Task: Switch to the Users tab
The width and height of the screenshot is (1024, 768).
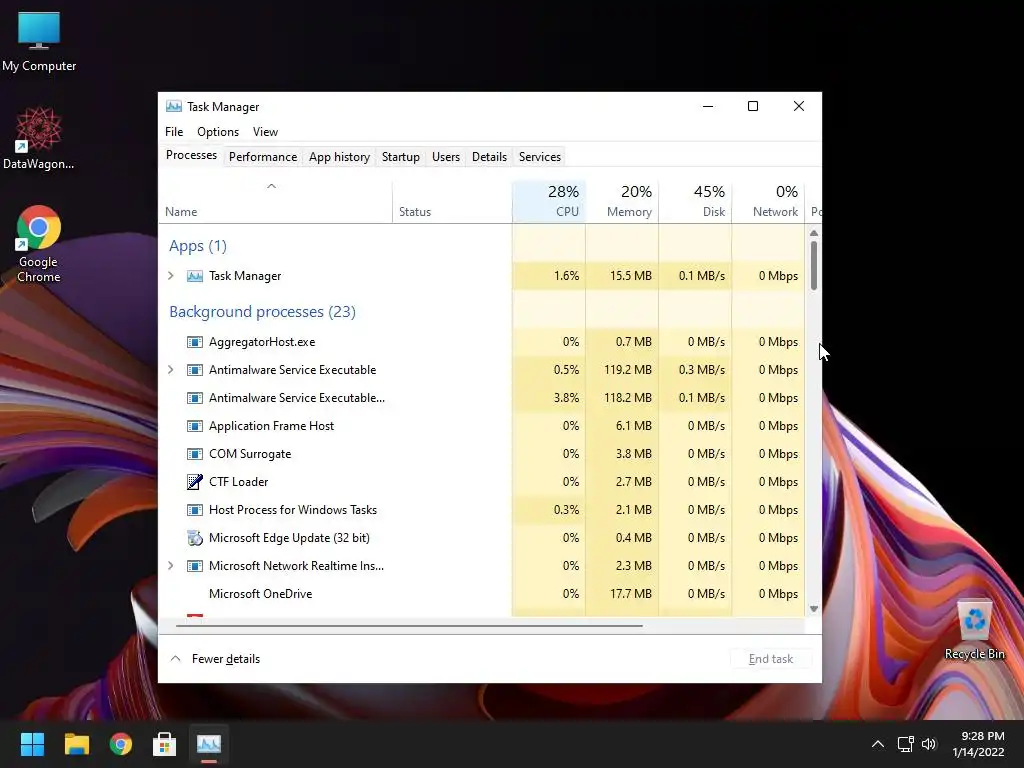Action: tap(445, 157)
